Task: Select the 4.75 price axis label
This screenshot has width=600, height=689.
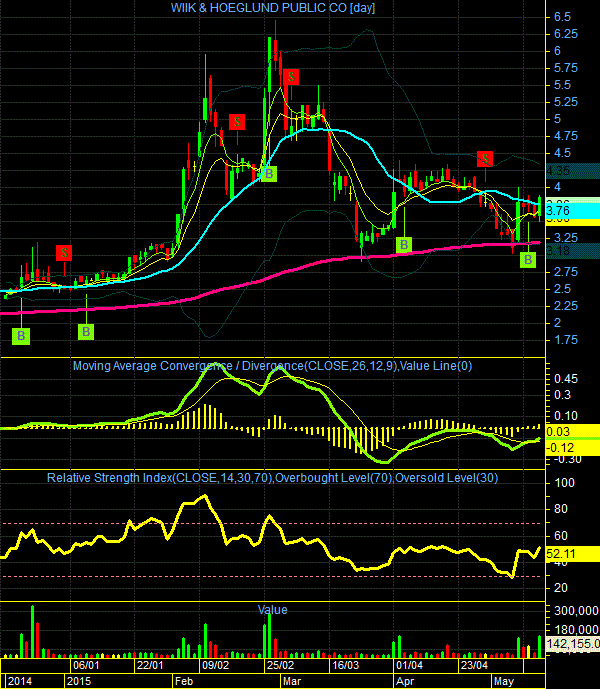Action: (566, 136)
